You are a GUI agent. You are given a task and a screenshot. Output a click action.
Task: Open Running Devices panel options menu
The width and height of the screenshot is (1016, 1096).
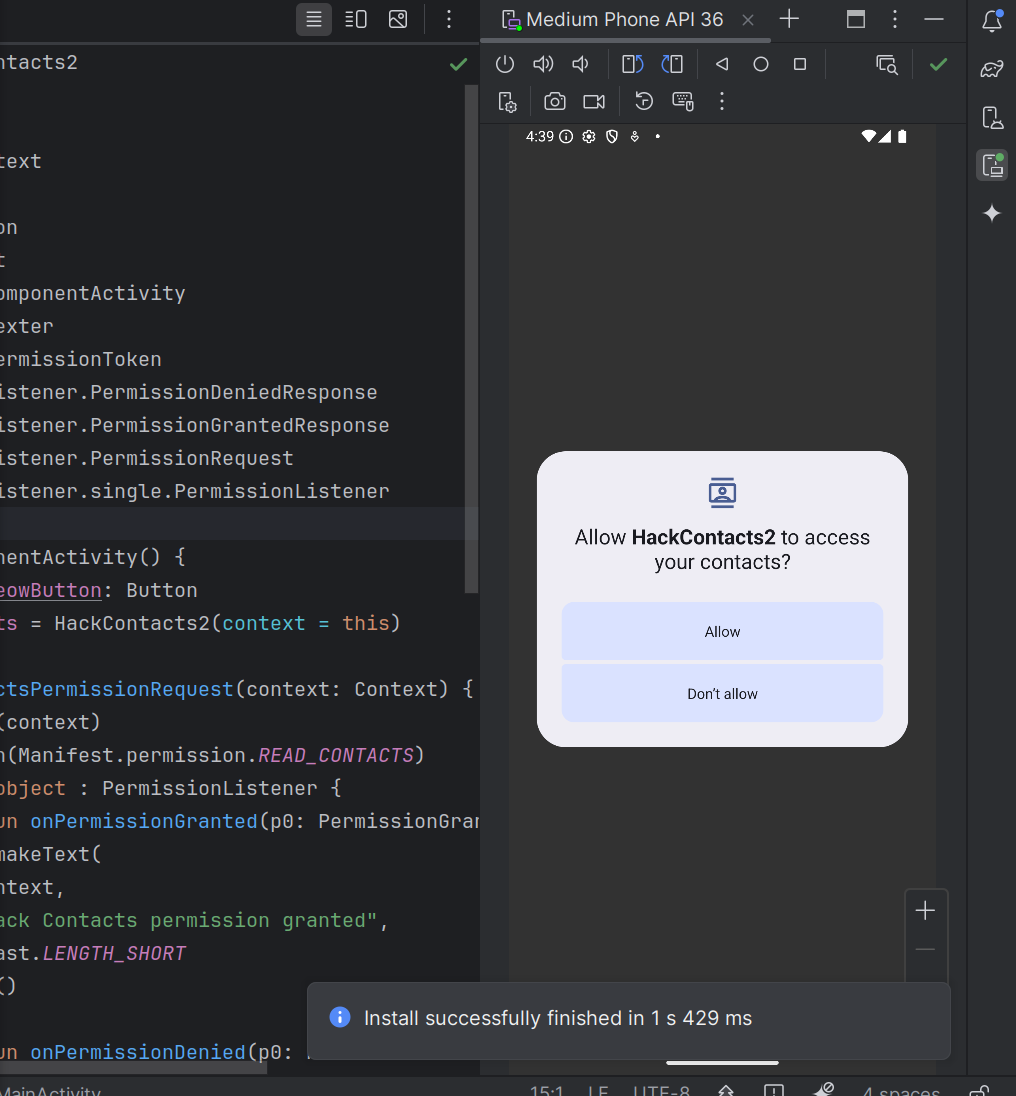click(894, 19)
